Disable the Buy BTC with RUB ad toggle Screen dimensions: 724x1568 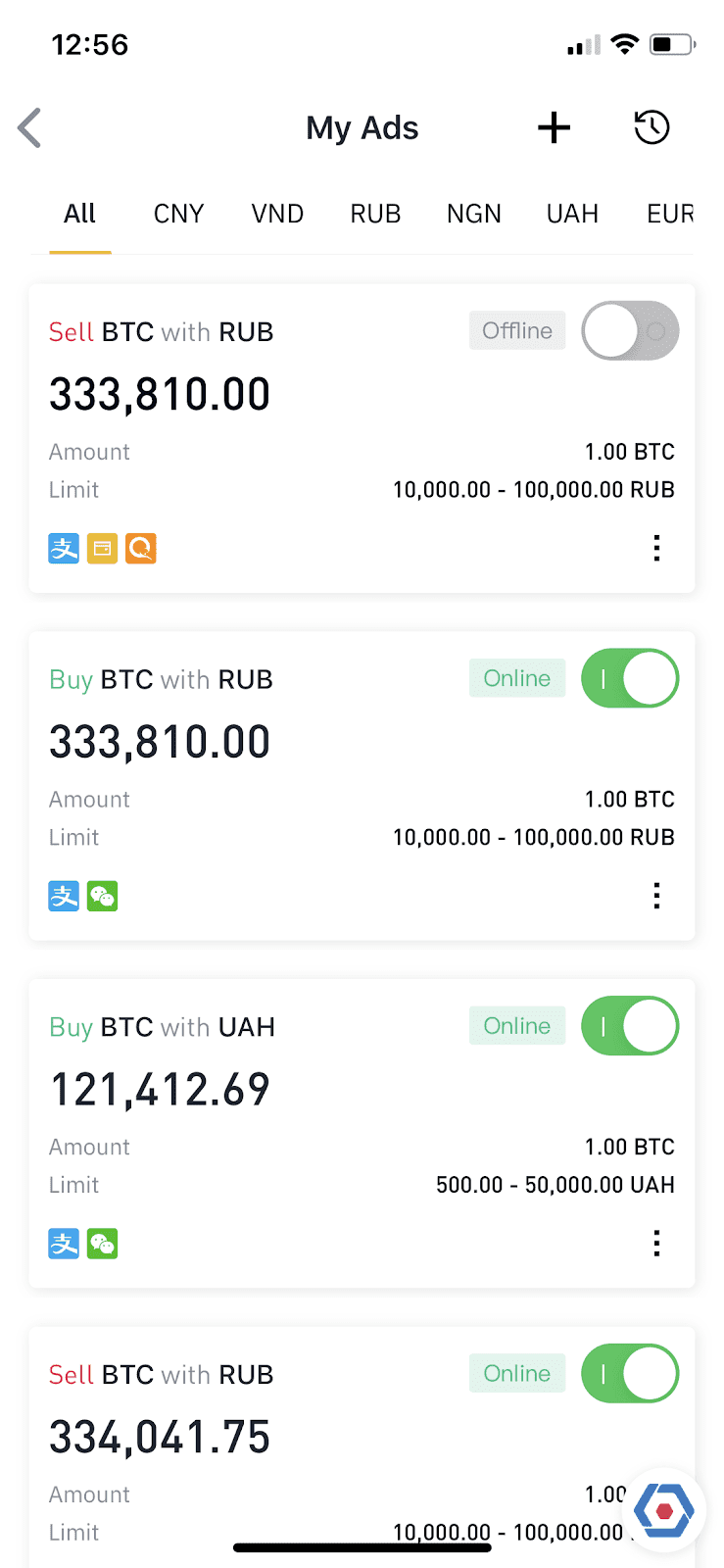[x=630, y=678]
